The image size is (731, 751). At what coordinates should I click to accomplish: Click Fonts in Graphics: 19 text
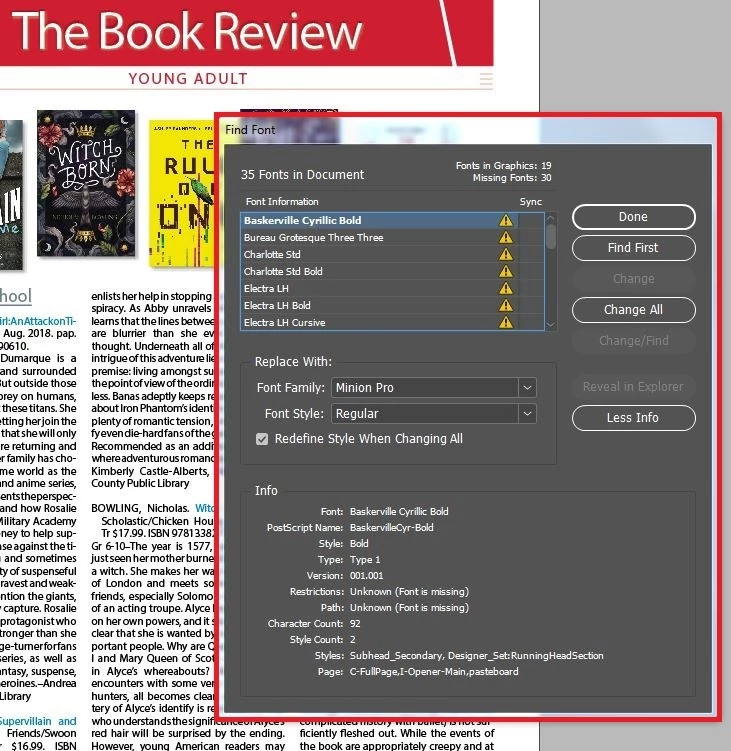[503, 166]
